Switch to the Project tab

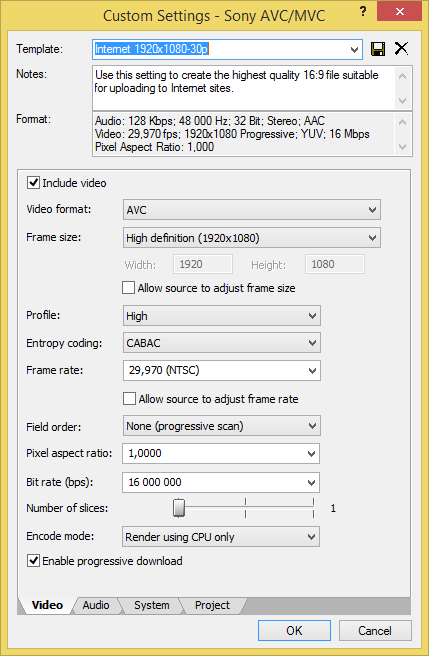click(x=212, y=605)
